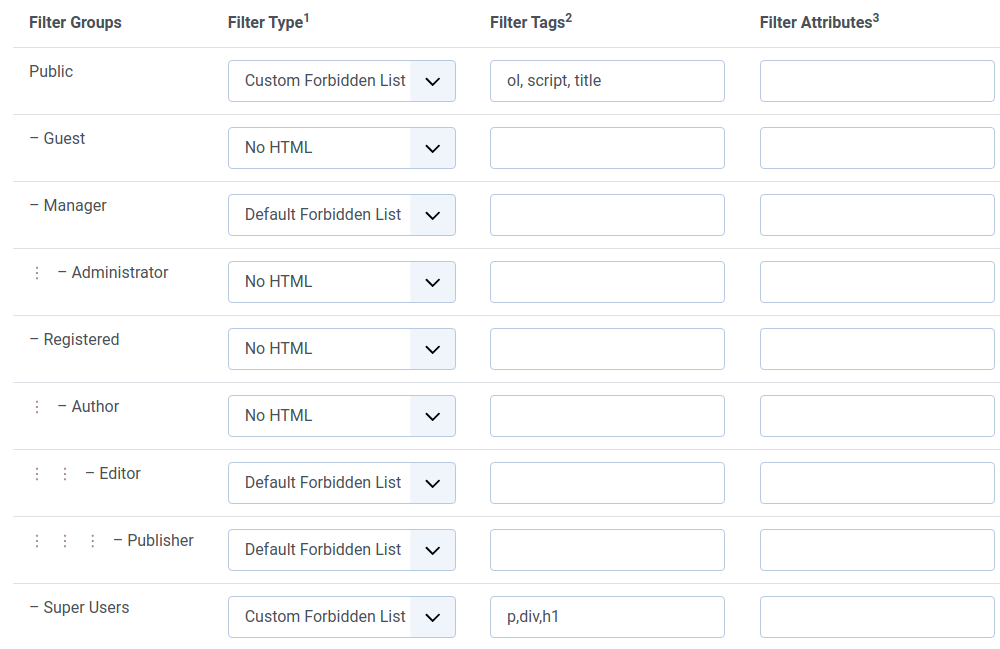Click the Filter Tags column header
This screenshot has height=649, width=1000.
point(529,22)
